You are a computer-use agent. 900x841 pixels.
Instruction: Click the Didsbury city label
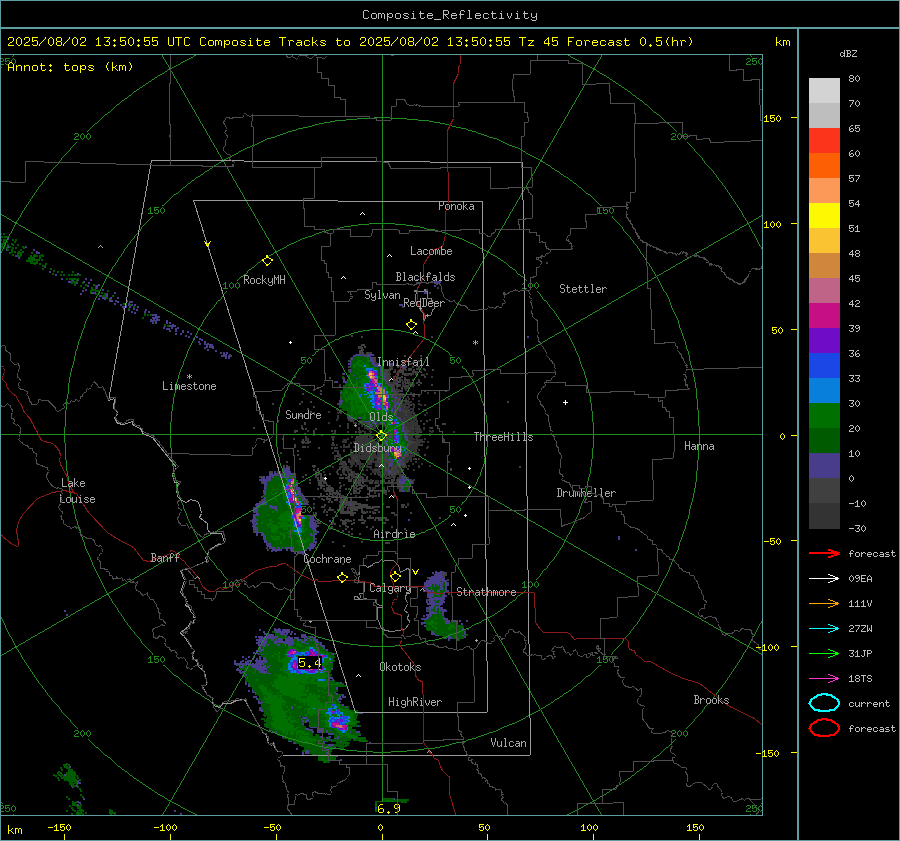[377, 448]
